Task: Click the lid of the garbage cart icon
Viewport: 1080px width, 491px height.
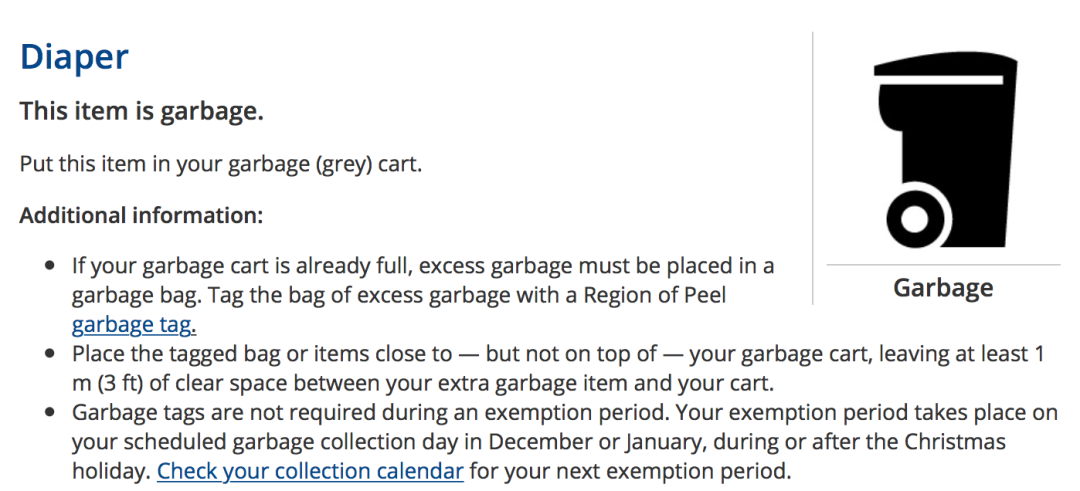Action: pyautogui.click(x=945, y=67)
